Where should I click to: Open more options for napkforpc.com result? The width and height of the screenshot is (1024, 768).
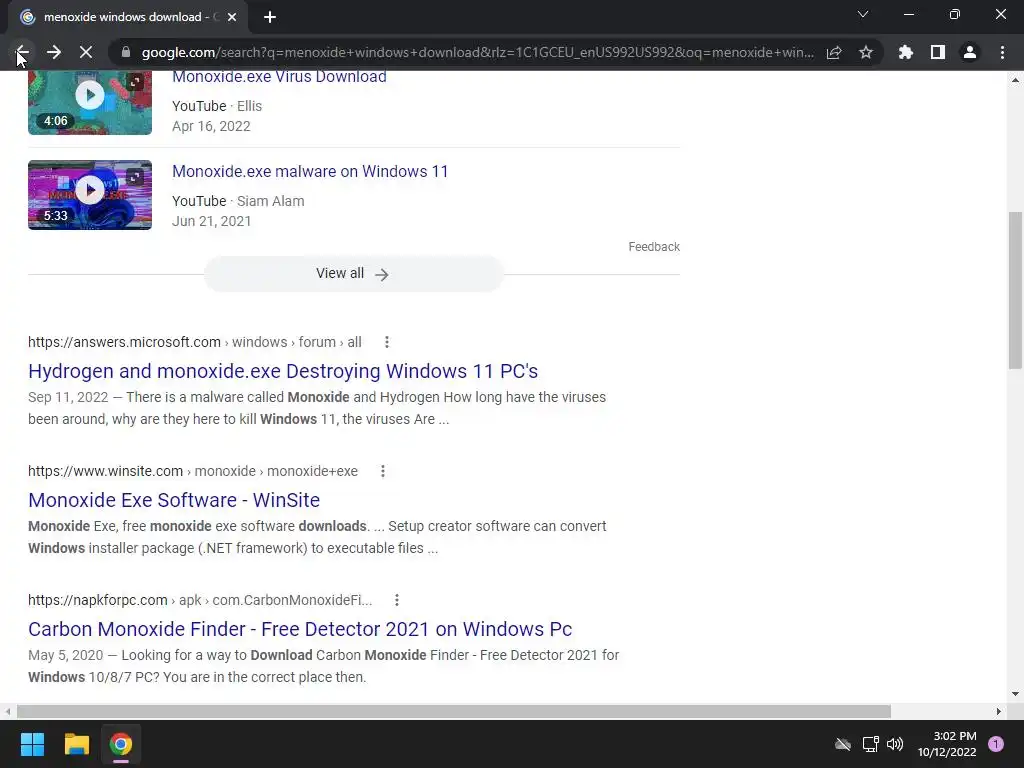pyautogui.click(x=396, y=600)
